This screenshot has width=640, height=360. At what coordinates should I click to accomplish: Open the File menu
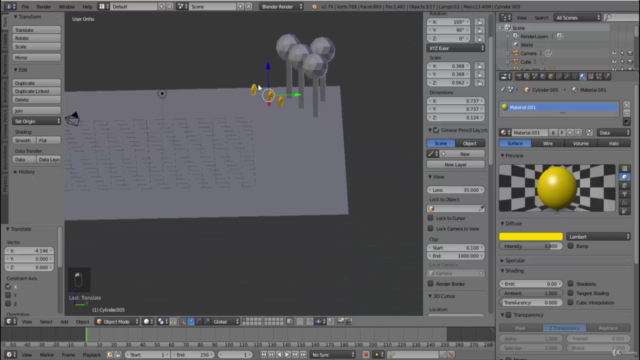click(25, 7)
